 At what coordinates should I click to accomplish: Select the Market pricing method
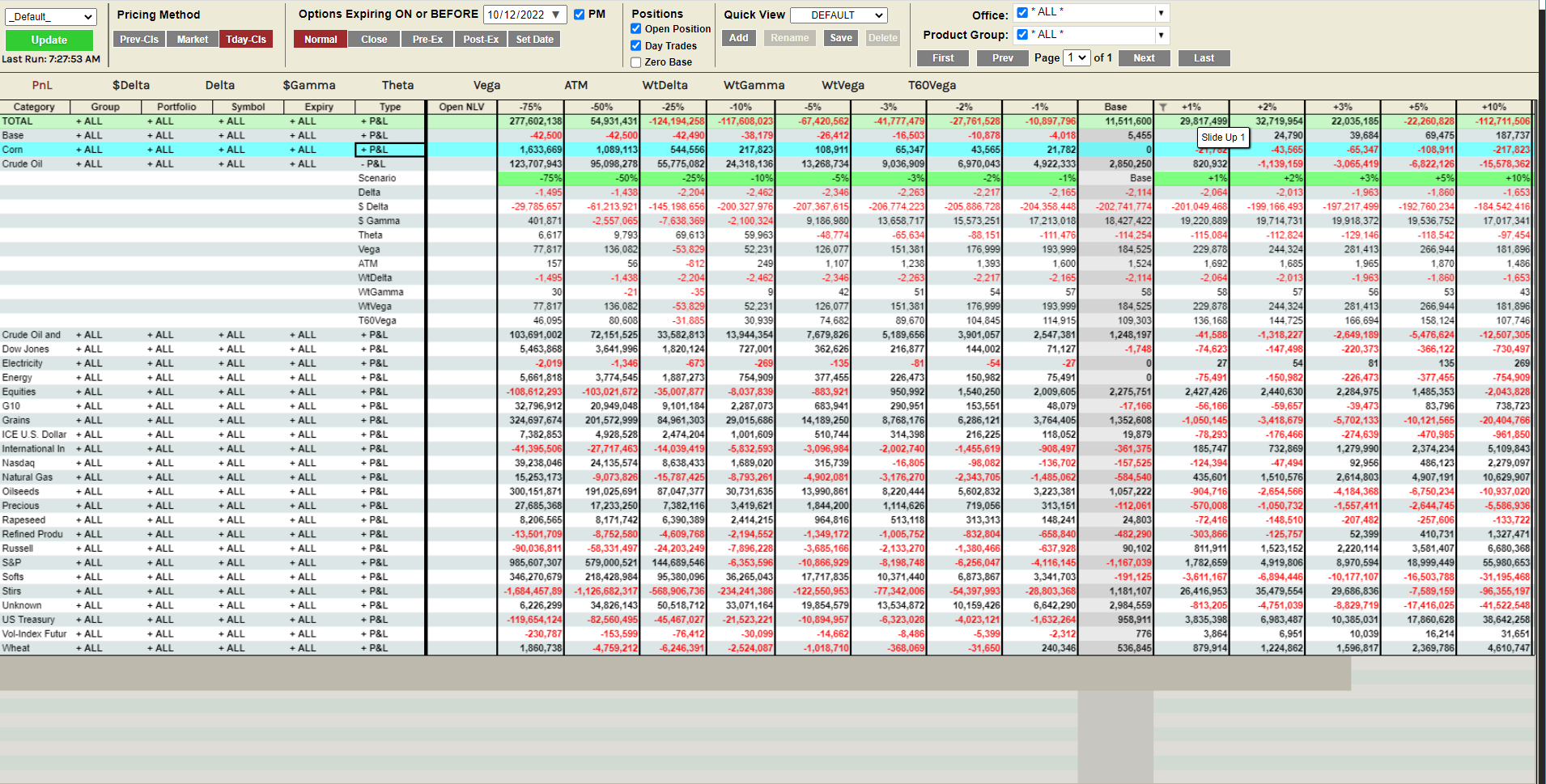coord(193,39)
